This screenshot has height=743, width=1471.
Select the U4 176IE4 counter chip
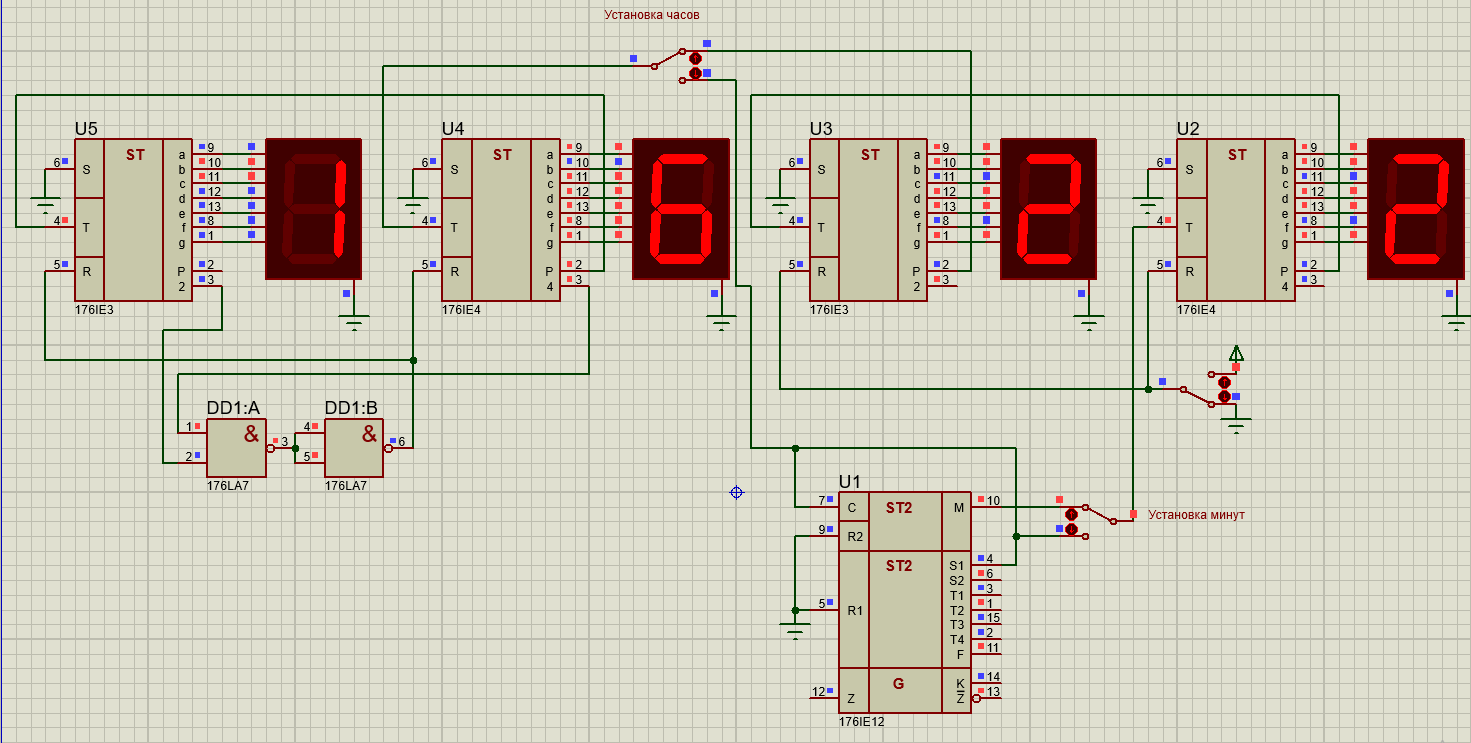501,219
